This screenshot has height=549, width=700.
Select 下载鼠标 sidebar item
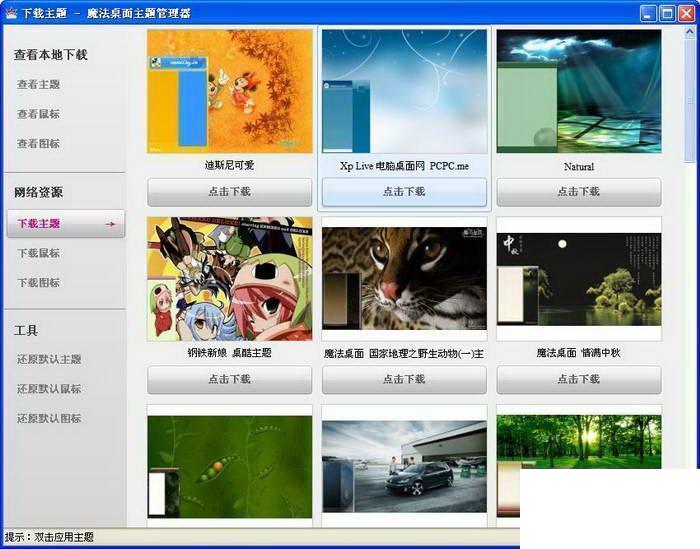[38, 253]
